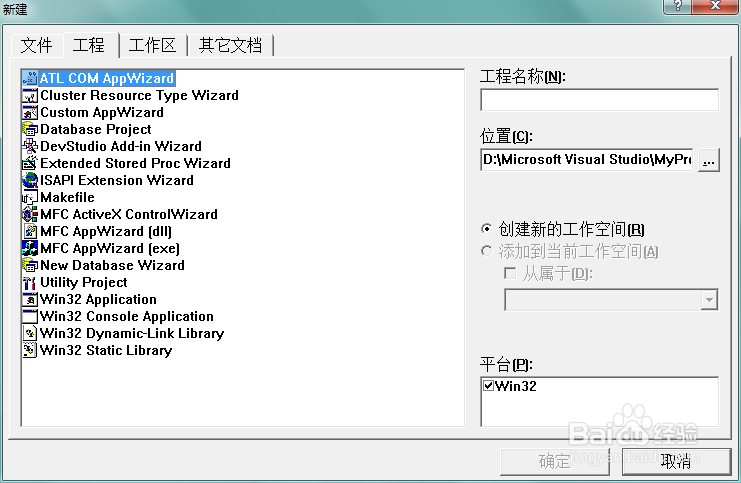The height and width of the screenshot is (483, 741).
Task: Click the 'Win32 Console Application' label
Action: click(x=127, y=317)
